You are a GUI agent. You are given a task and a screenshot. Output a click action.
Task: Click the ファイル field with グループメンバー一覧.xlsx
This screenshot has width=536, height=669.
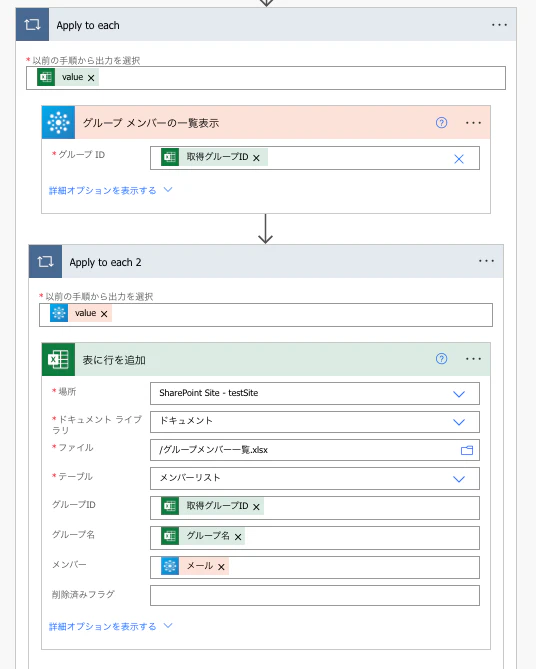click(315, 450)
